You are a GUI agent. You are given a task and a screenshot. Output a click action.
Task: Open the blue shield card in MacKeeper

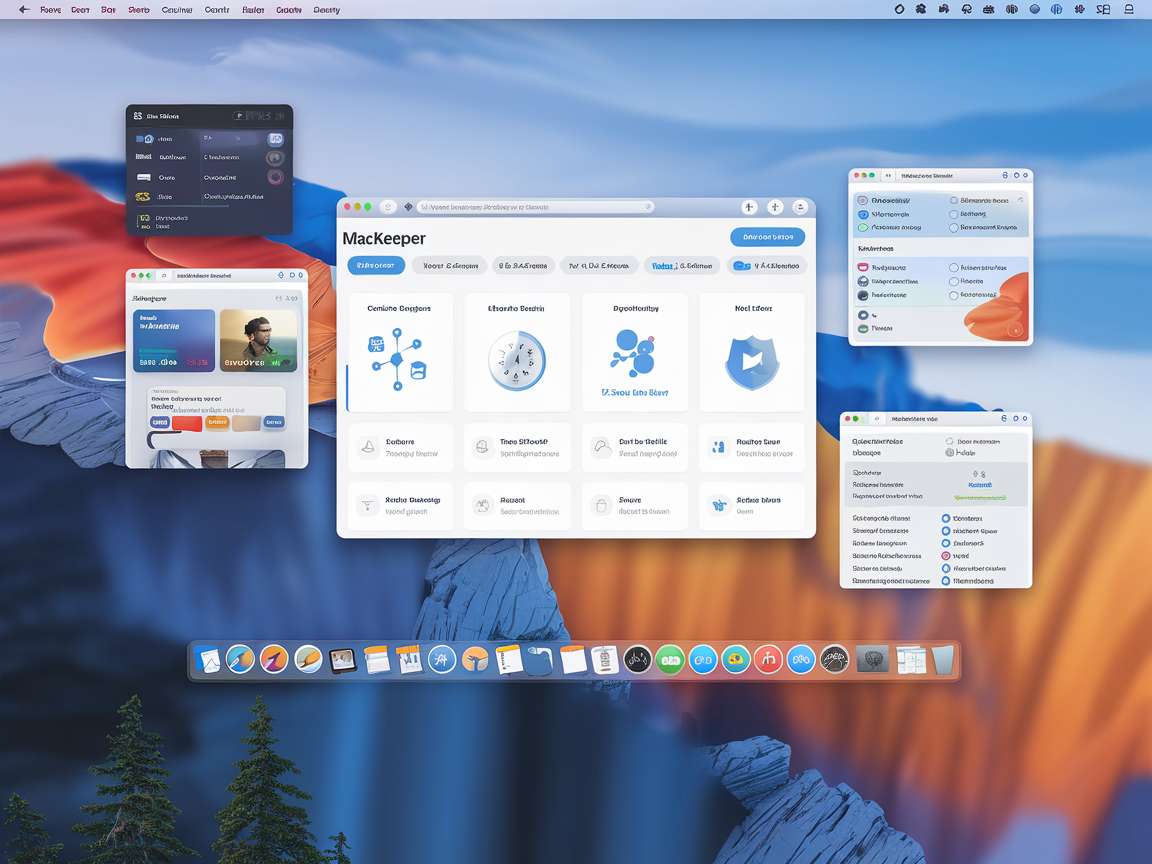(x=752, y=352)
